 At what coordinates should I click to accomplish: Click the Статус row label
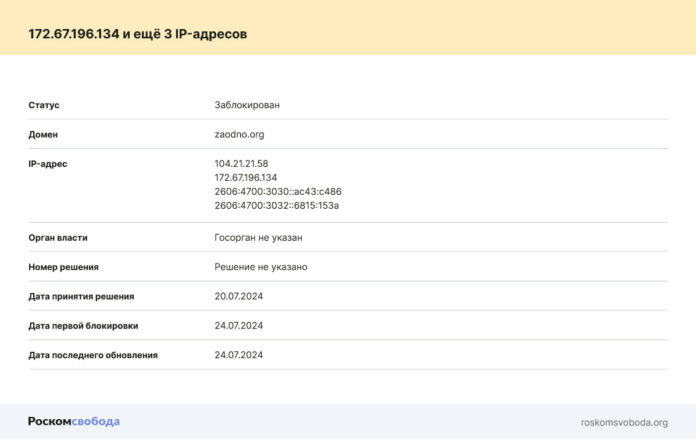point(44,105)
